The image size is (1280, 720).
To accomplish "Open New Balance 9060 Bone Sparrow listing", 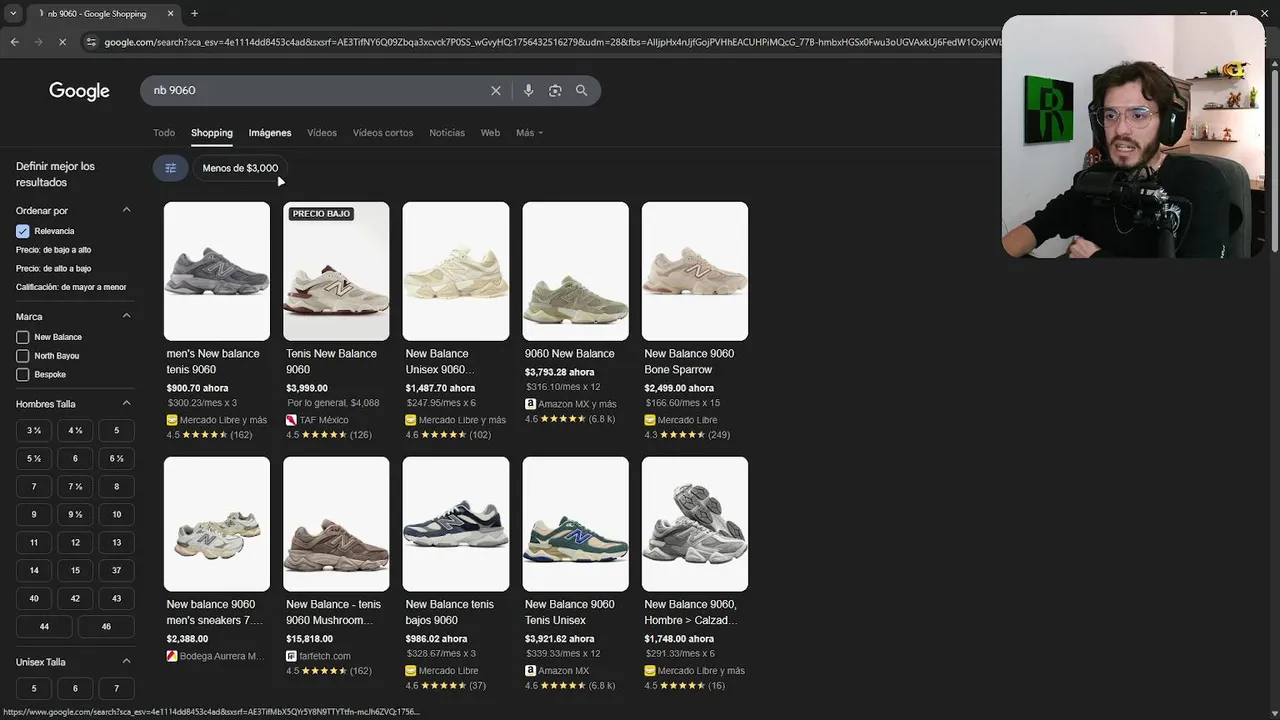I will tap(689, 361).
